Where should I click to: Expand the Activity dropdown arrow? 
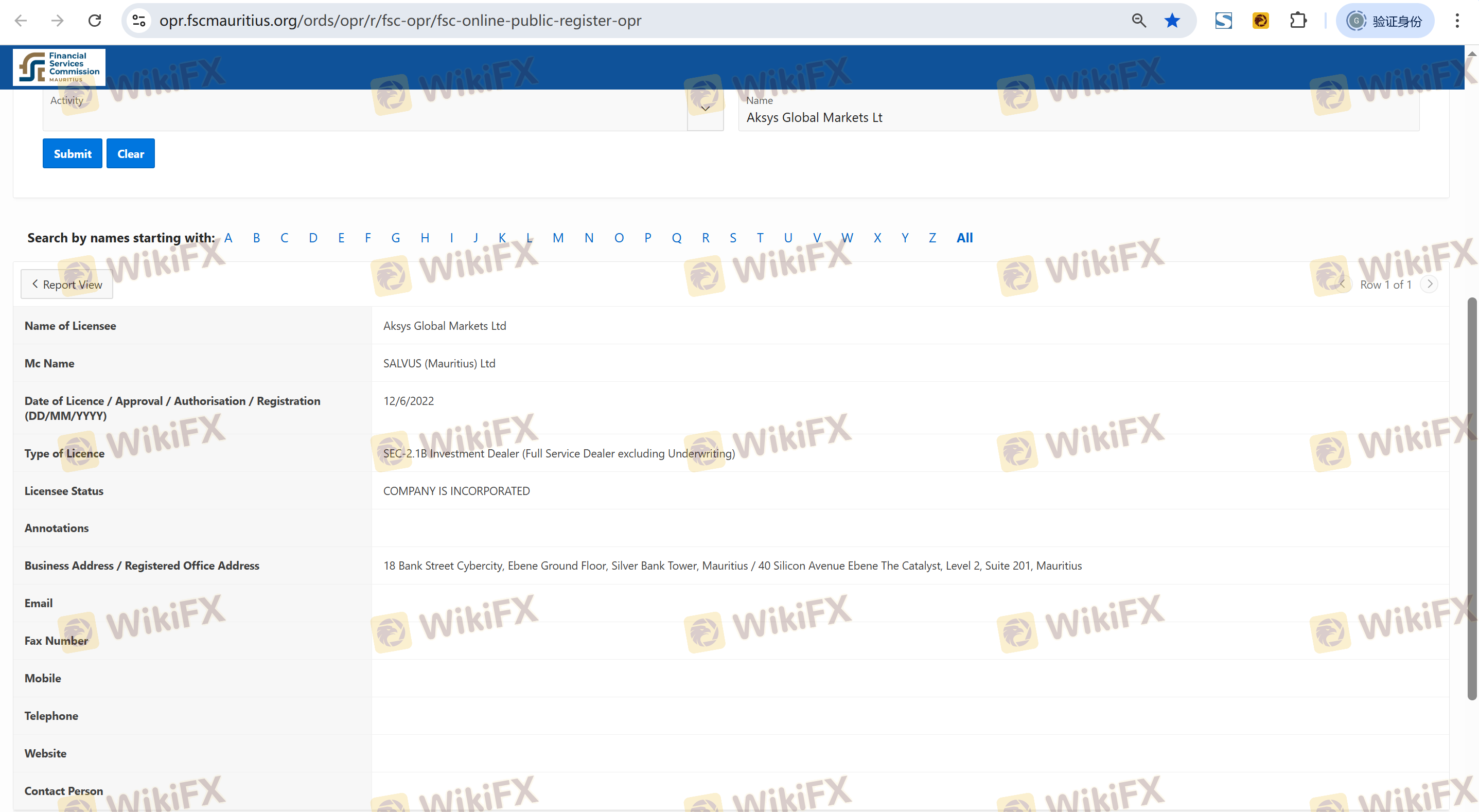[x=705, y=109]
